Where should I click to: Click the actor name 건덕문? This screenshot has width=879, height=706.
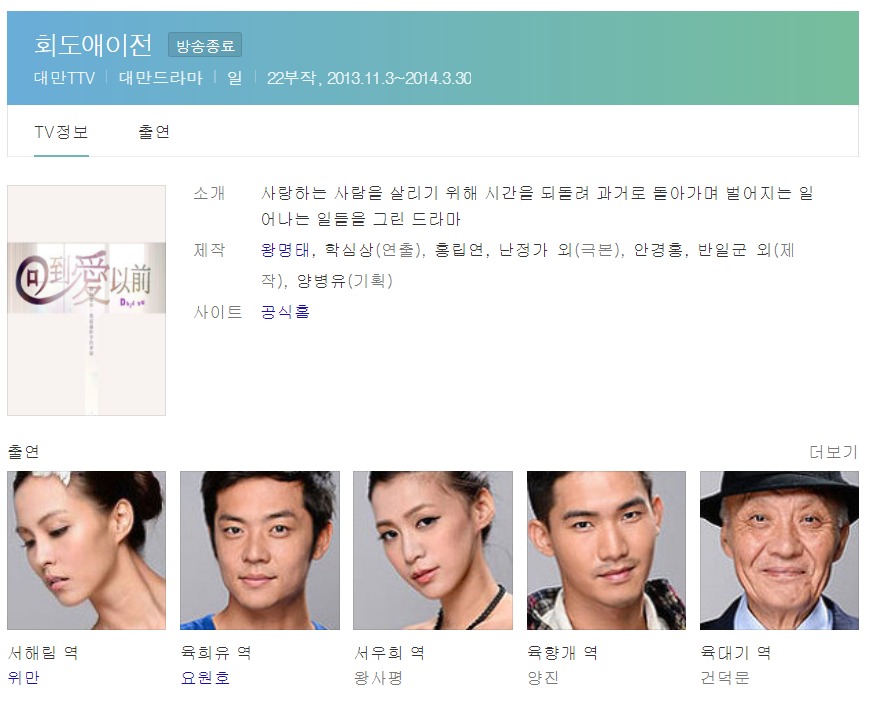[725, 678]
